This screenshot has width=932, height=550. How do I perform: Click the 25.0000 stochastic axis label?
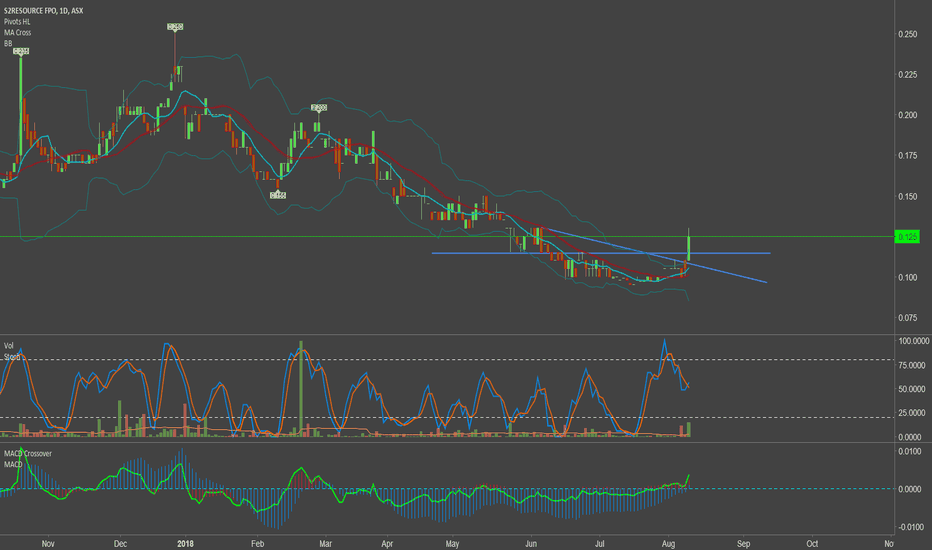coord(914,413)
